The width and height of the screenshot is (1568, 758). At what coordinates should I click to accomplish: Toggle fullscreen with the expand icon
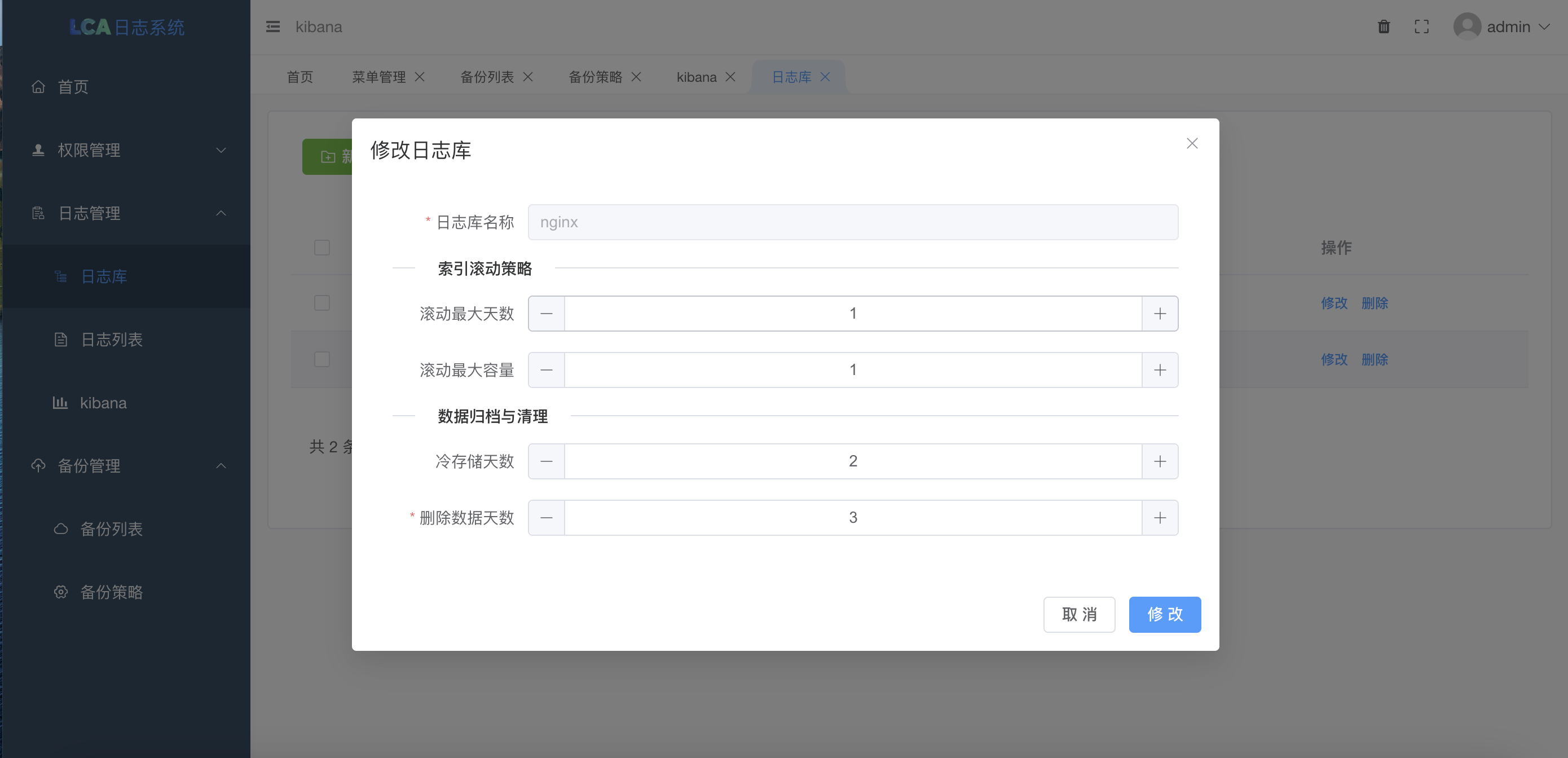[1421, 27]
